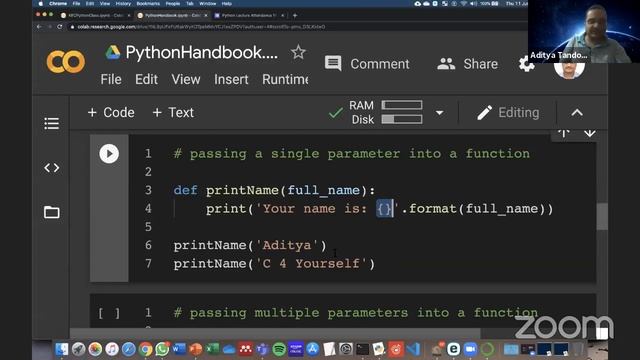Open Music app from the Dock
Viewport: 640px width, 360px height.
point(112,349)
